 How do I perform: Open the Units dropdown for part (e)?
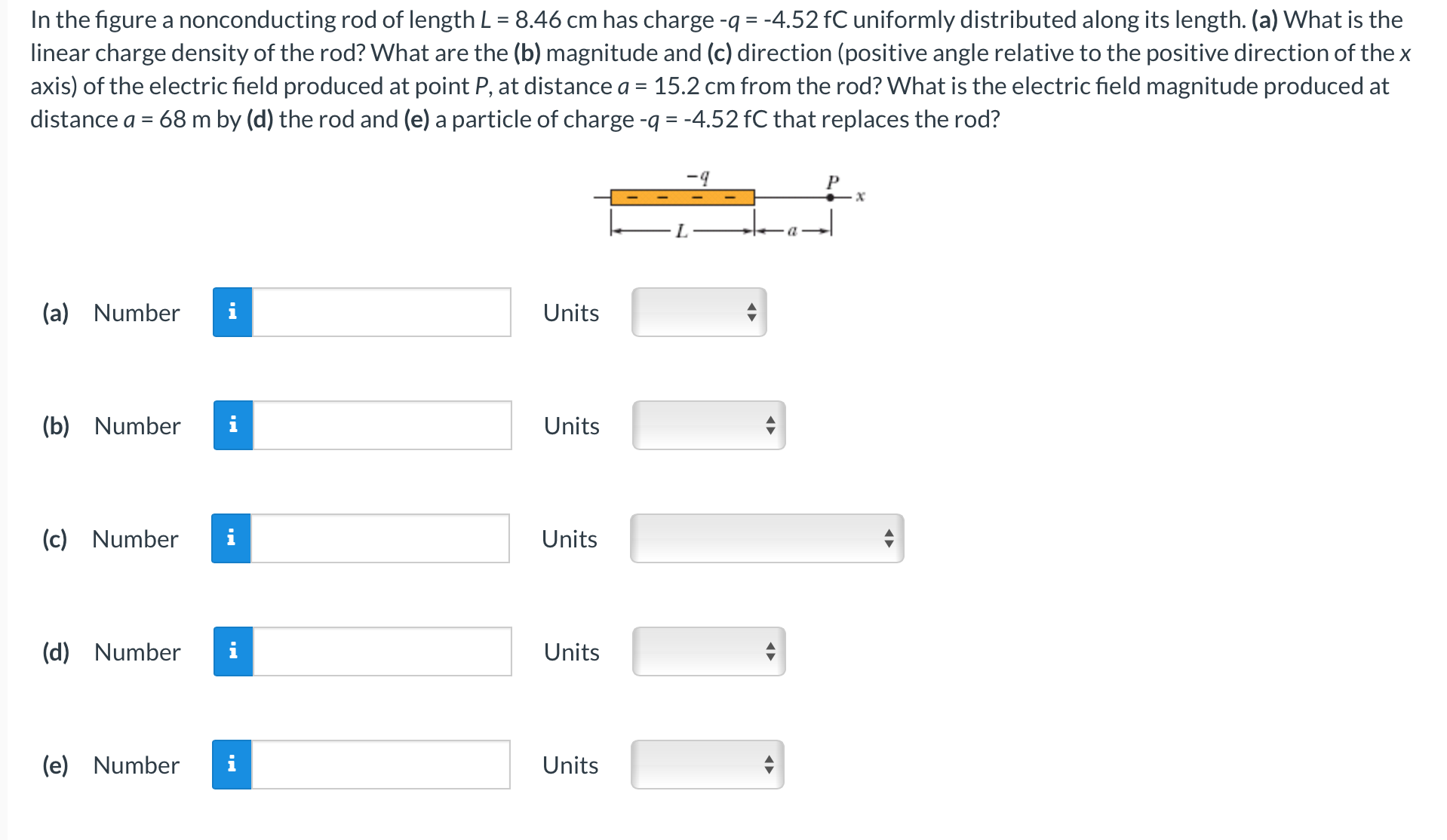(x=708, y=764)
